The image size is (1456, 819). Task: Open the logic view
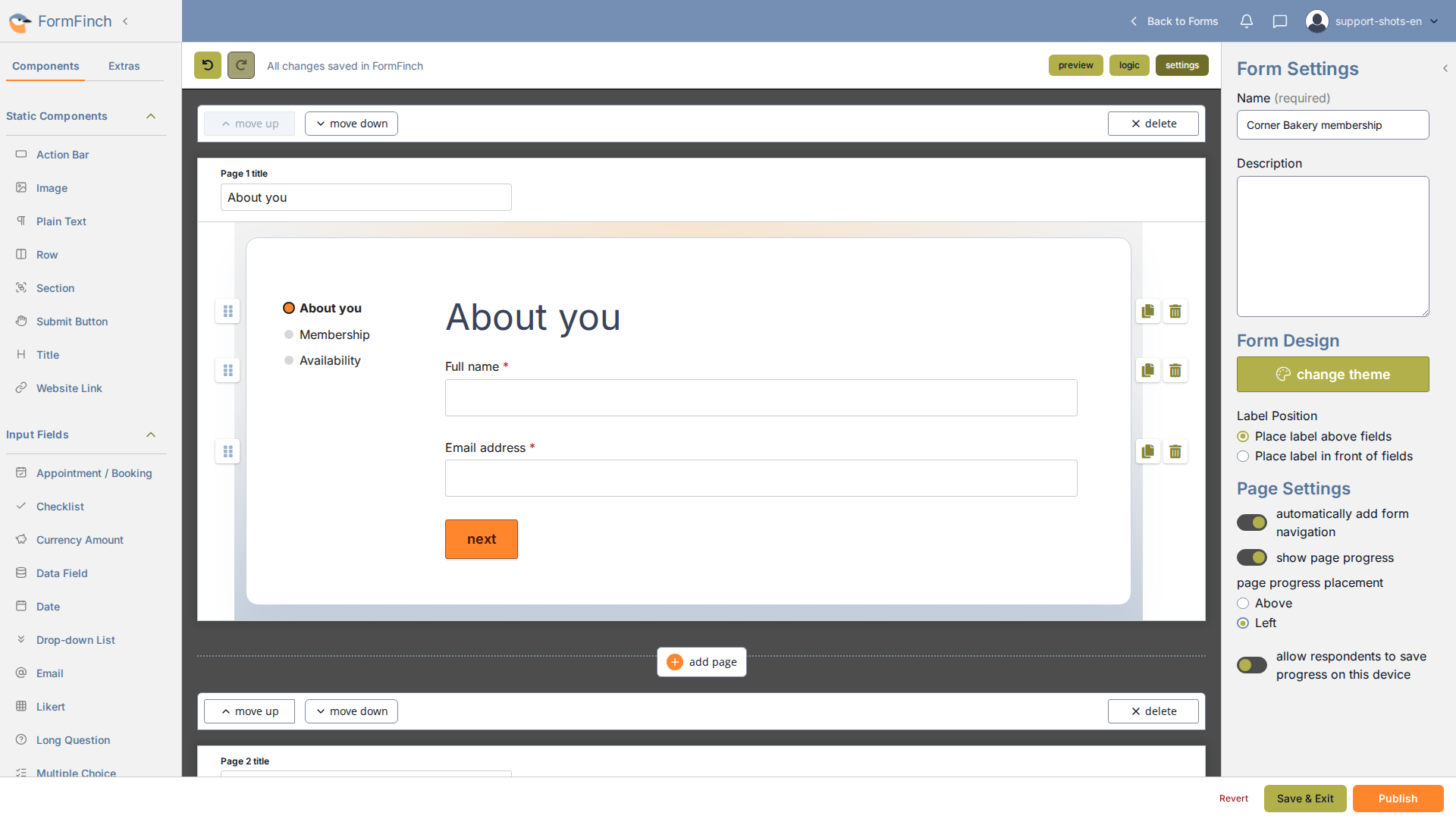pos(1129,65)
